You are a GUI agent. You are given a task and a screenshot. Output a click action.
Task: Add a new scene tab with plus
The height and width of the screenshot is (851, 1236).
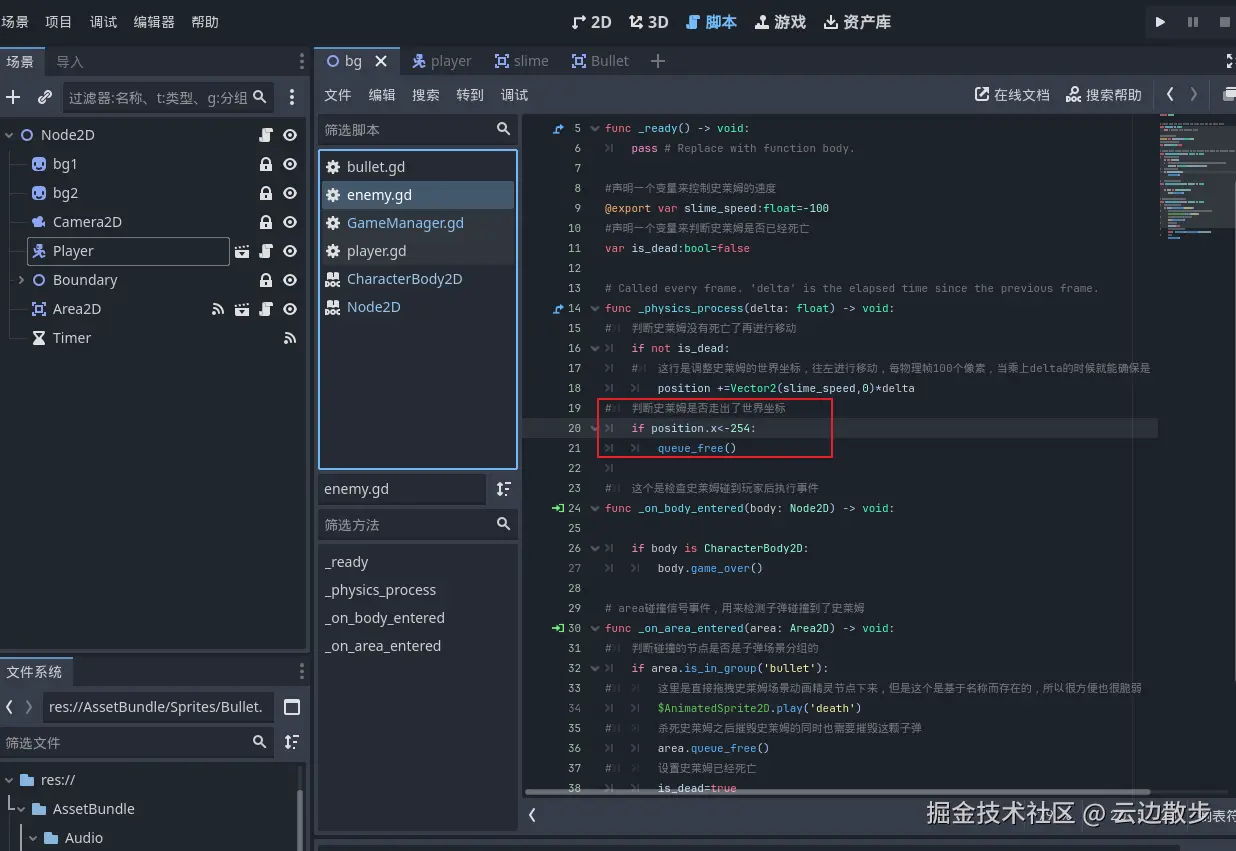pos(658,61)
